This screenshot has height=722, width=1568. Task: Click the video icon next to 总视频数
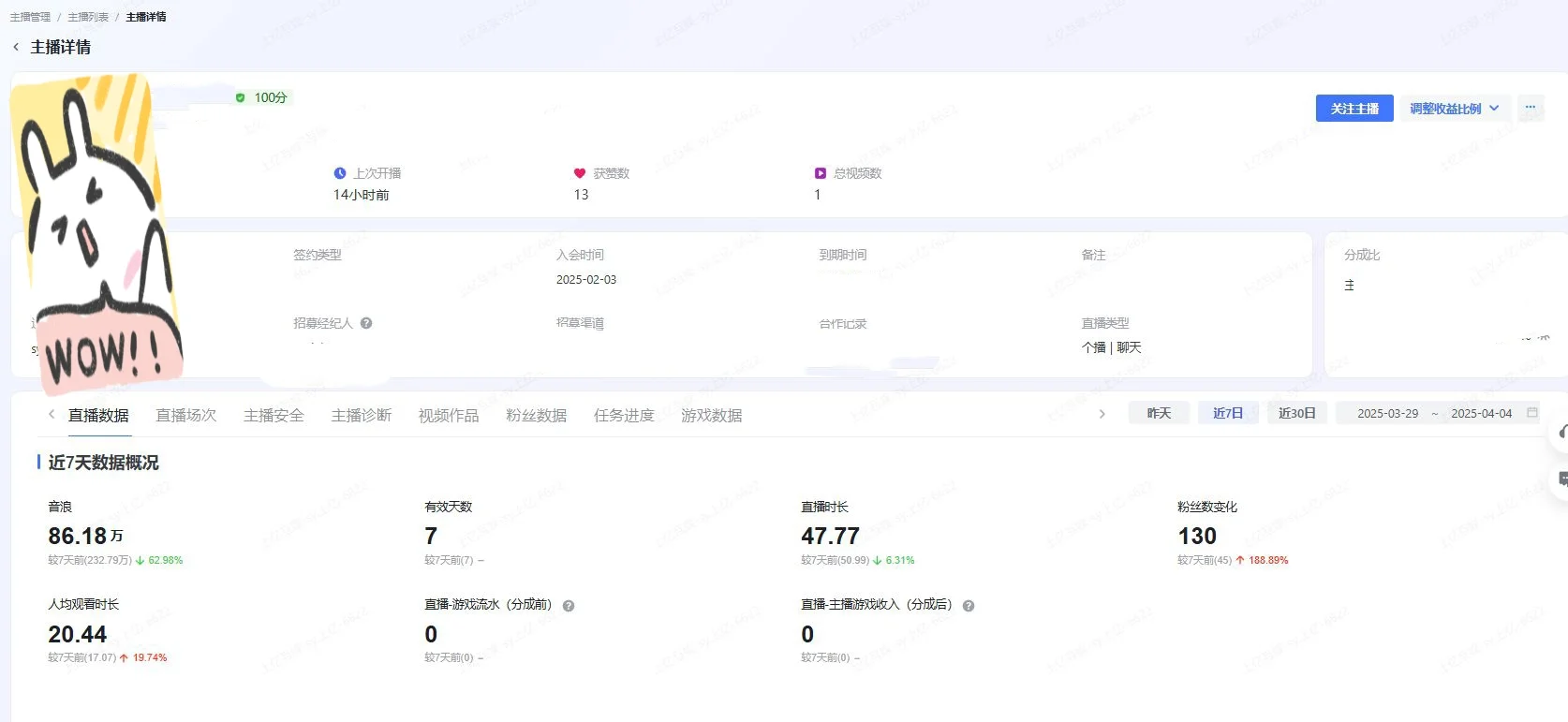tap(821, 173)
